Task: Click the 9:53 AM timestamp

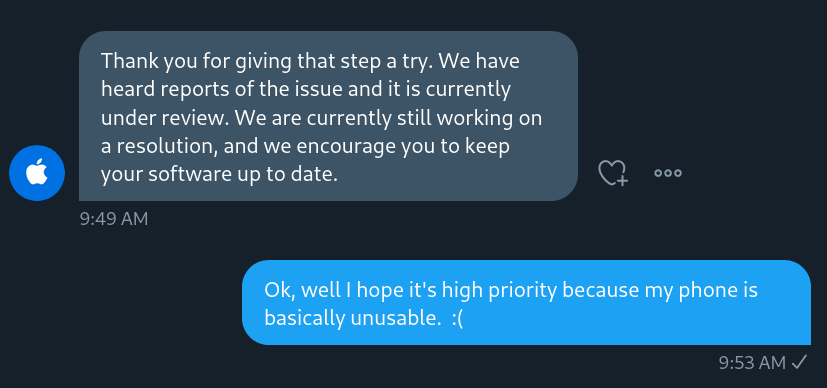Action: coord(753,363)
